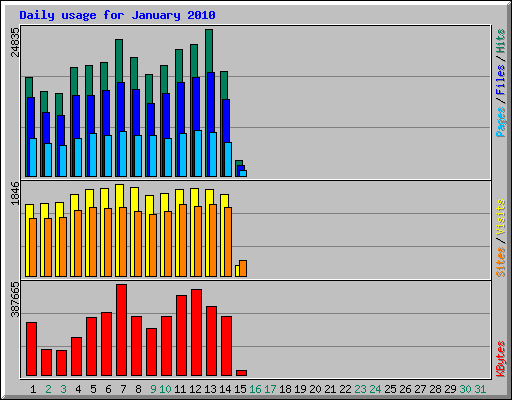Click day 27 on the date axis
This screenshot has width=512, height=400.
pyautogui.click(x=420, y=389)
